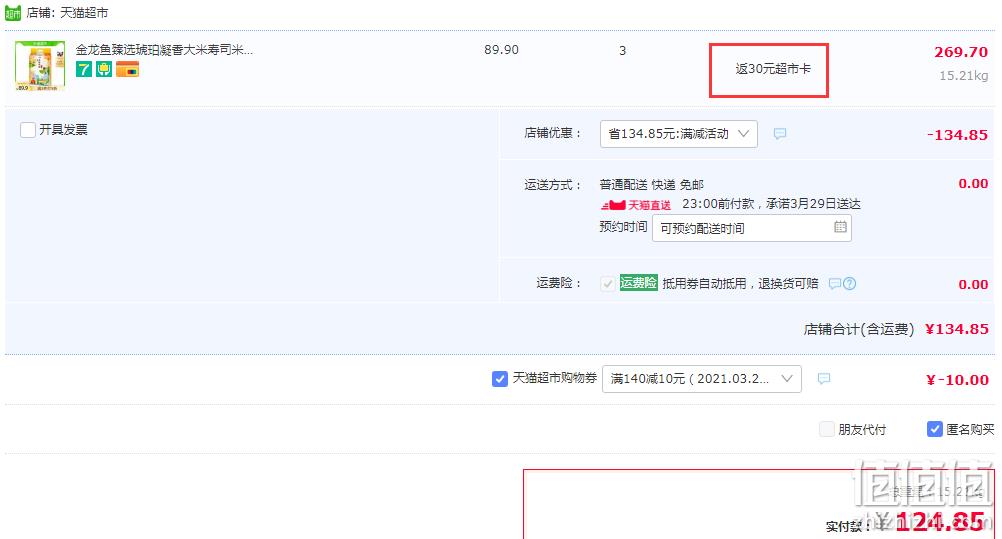Toggle the 运费险 shipping insurance checkbox

pos(608,283)
